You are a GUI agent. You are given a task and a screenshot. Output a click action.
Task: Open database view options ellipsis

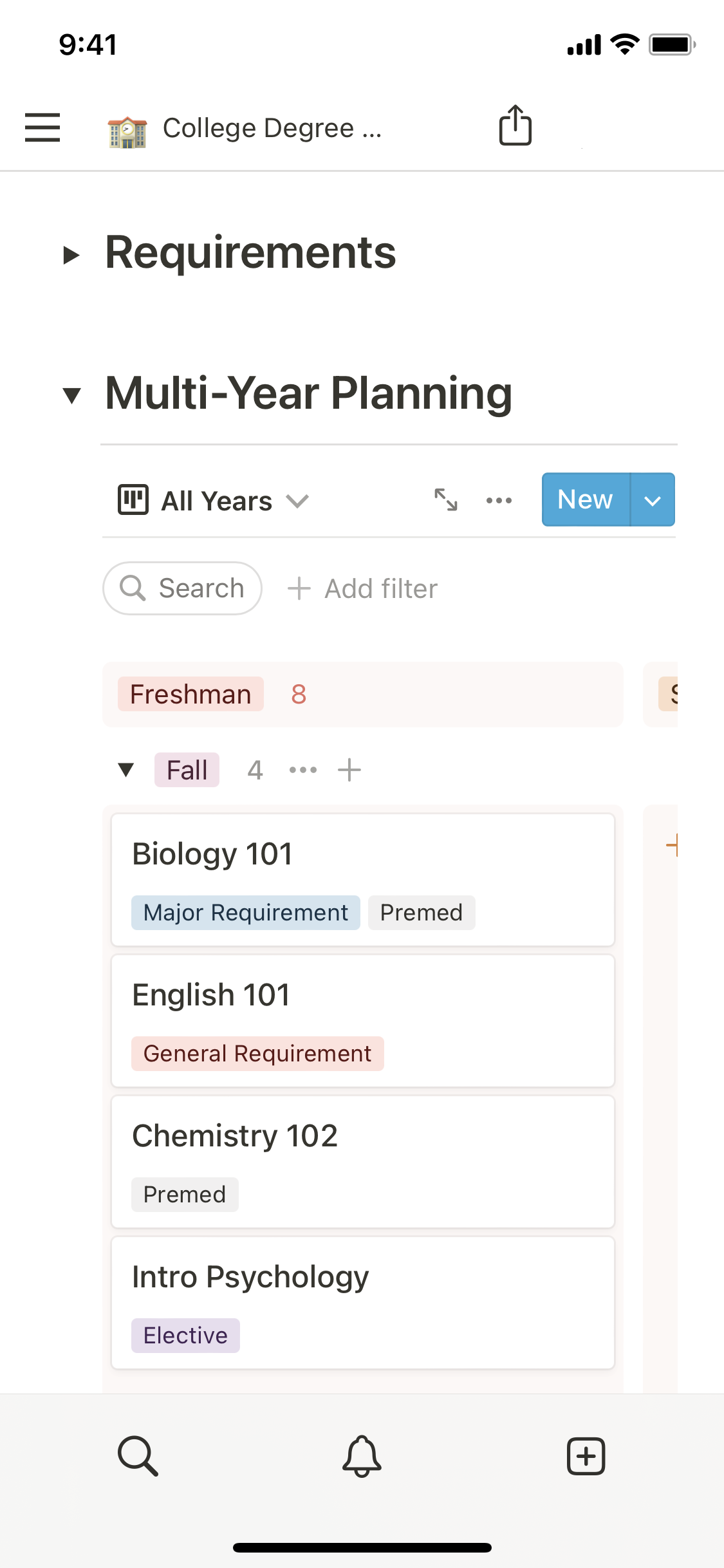click(x=499, y=500)
